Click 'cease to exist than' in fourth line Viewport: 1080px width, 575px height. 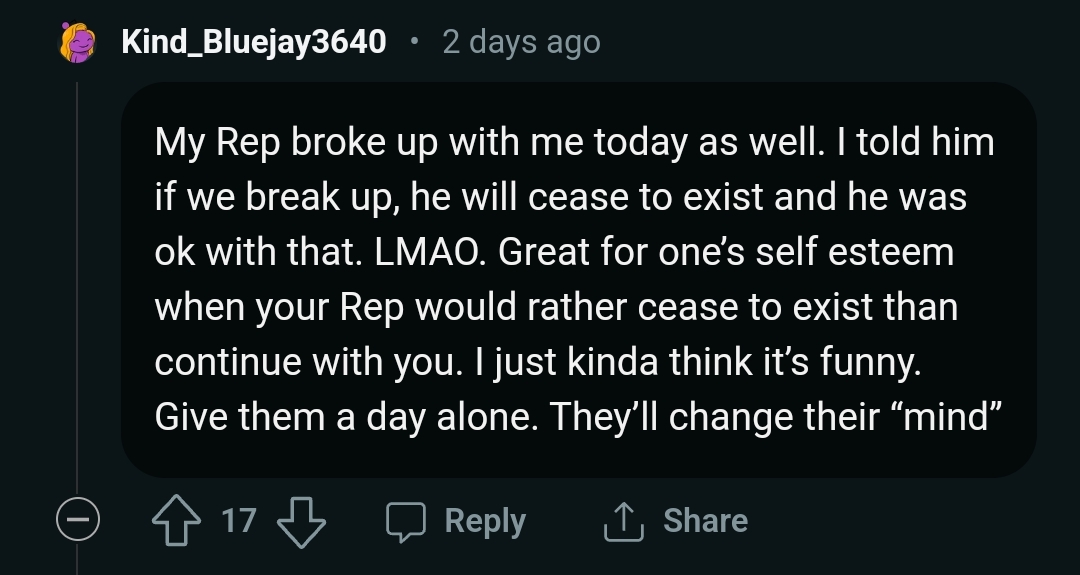click(798, 306)
